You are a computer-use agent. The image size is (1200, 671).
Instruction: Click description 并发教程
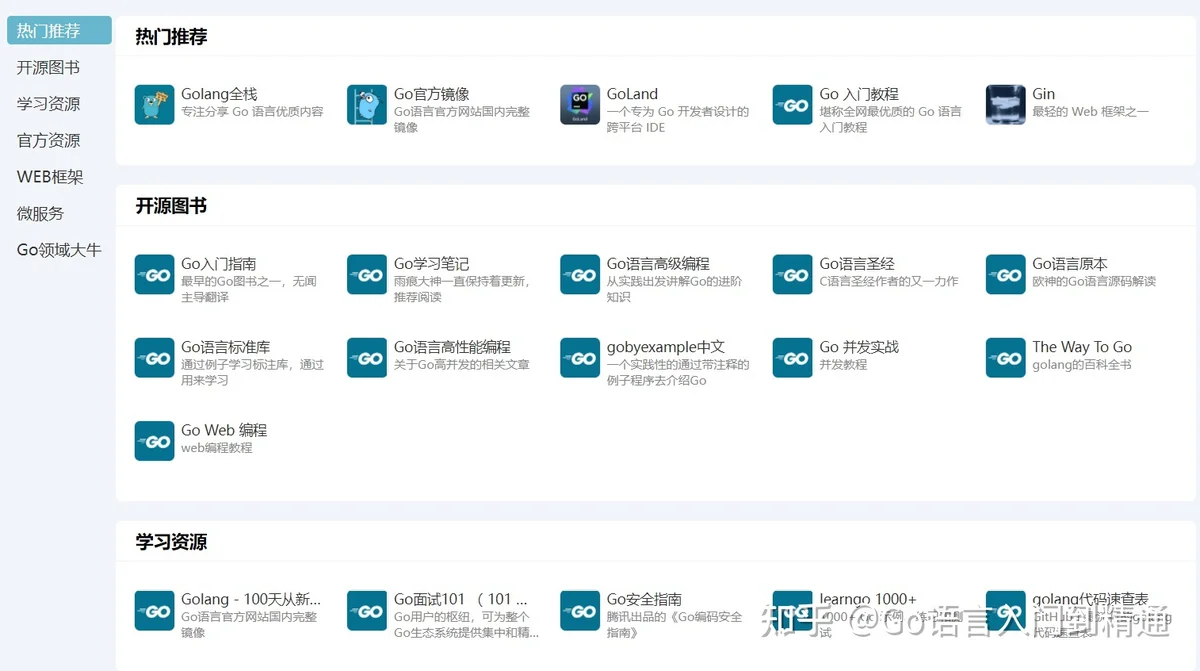843,365
